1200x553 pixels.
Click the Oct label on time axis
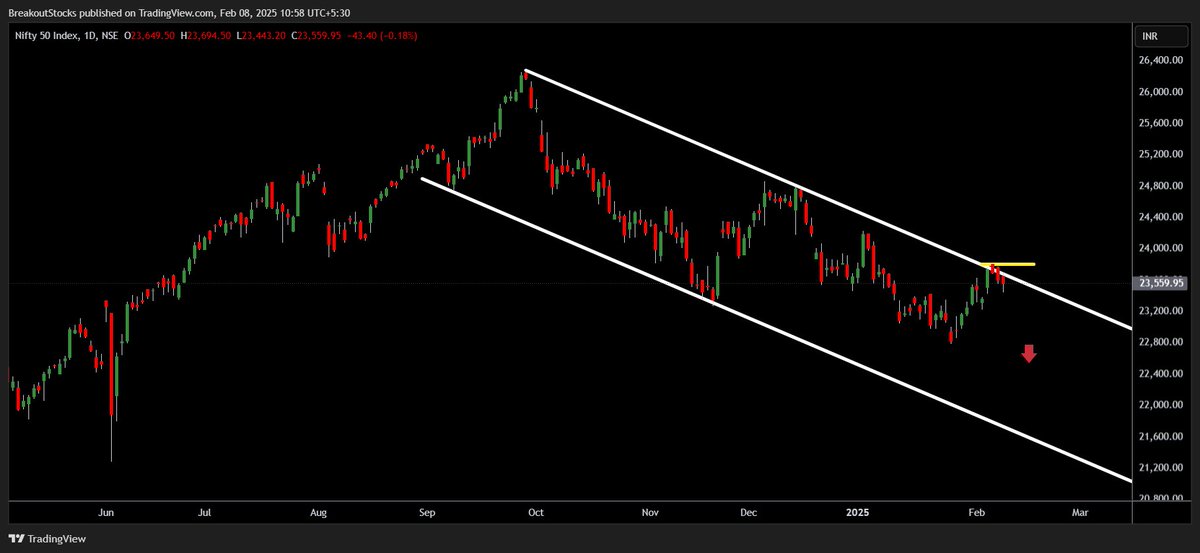coord(535,513)
